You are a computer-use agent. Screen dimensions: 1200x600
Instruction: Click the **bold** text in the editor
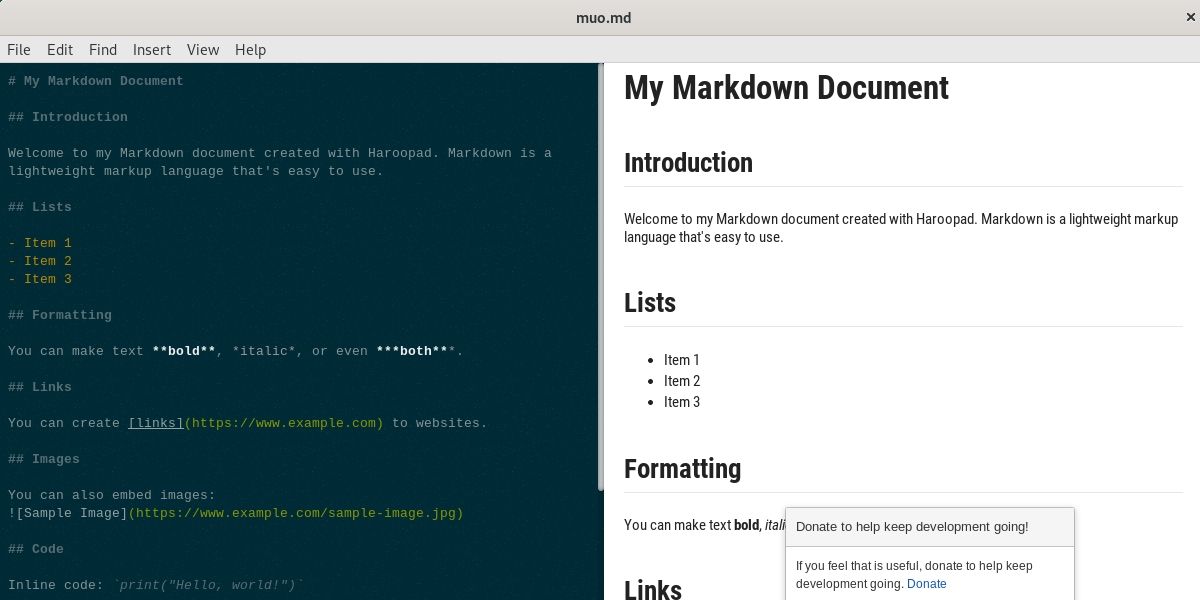(x=184, y=351)
